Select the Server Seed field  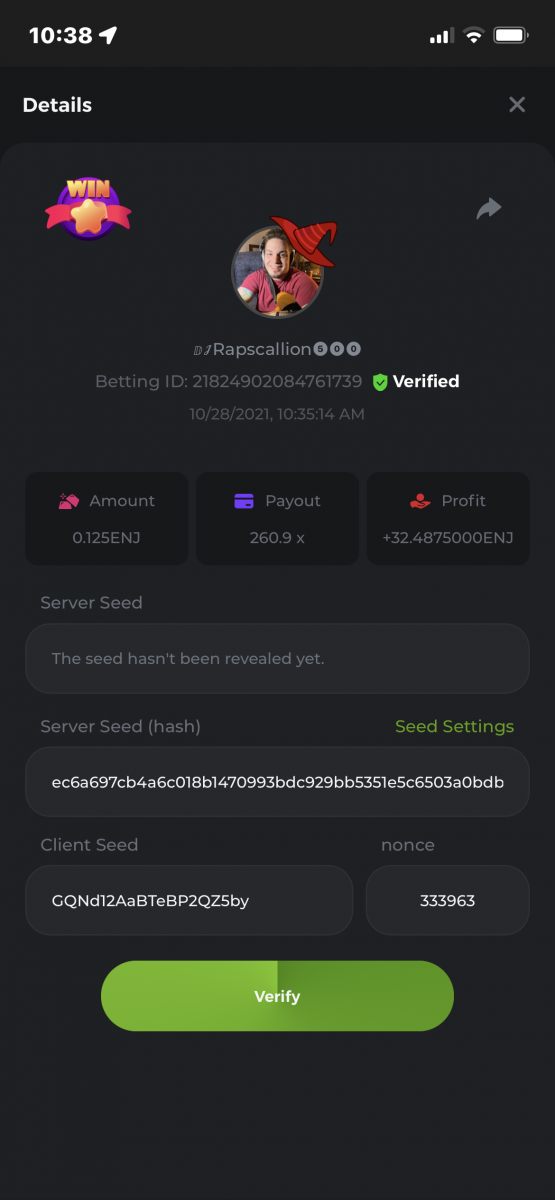277,659
